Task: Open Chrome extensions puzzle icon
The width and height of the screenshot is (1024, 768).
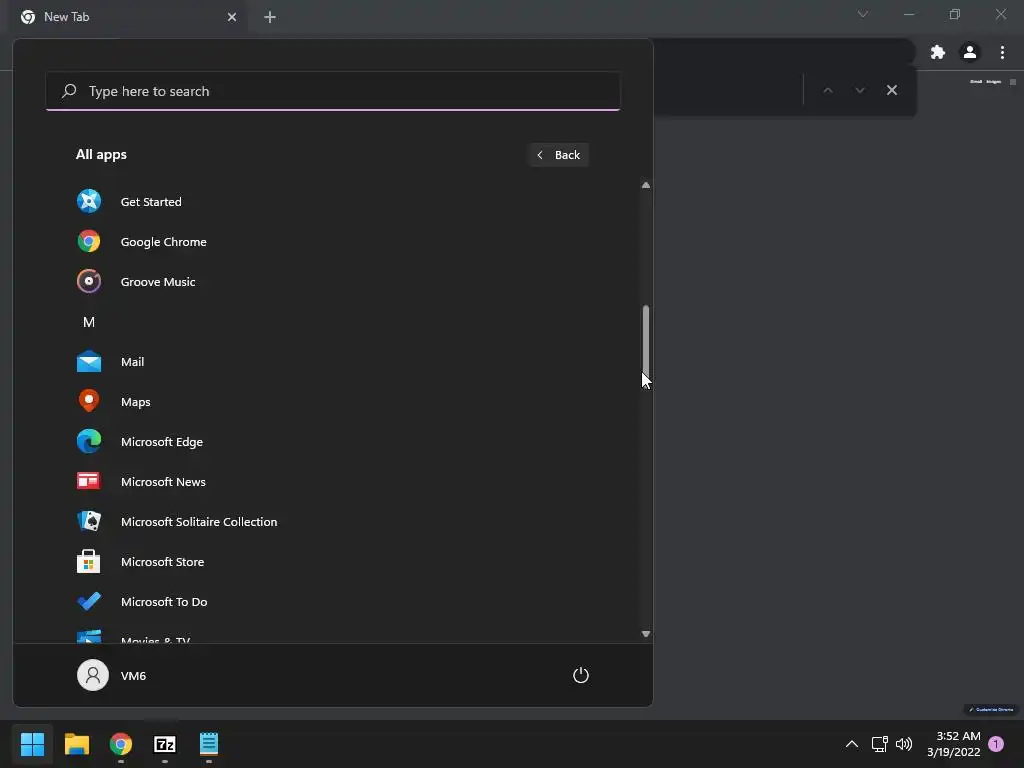Action: 938,52
